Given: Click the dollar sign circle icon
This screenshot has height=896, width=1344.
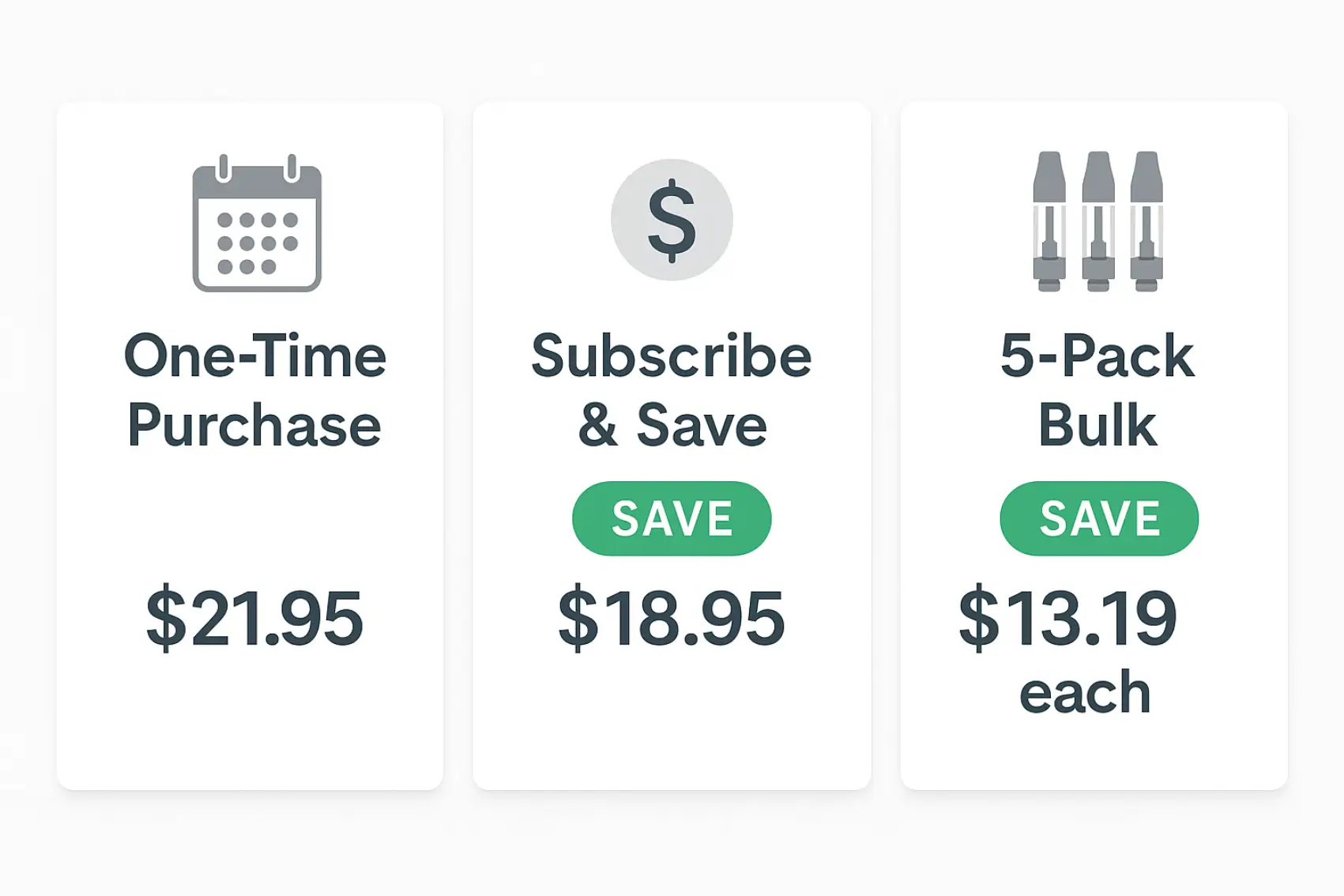Looking at the screenshot, I should coord(672,220).
